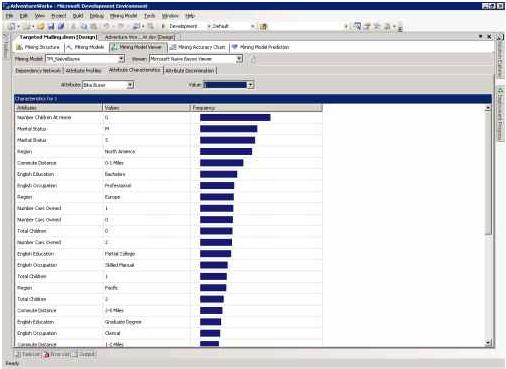Open the Mining Model menu
This screenshot has height=369, width=506.
123,16
